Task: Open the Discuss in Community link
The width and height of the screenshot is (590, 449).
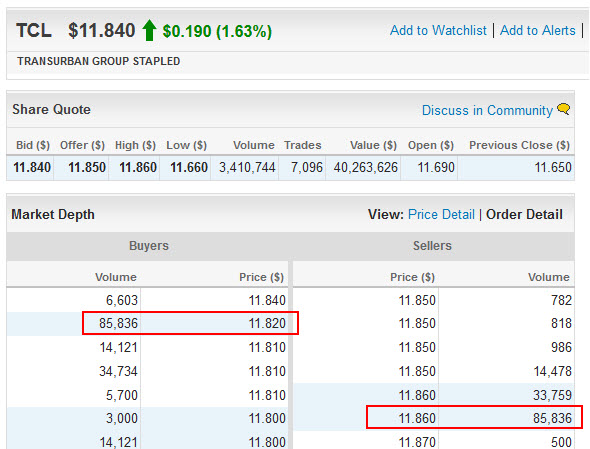Action: coord(487,110)
